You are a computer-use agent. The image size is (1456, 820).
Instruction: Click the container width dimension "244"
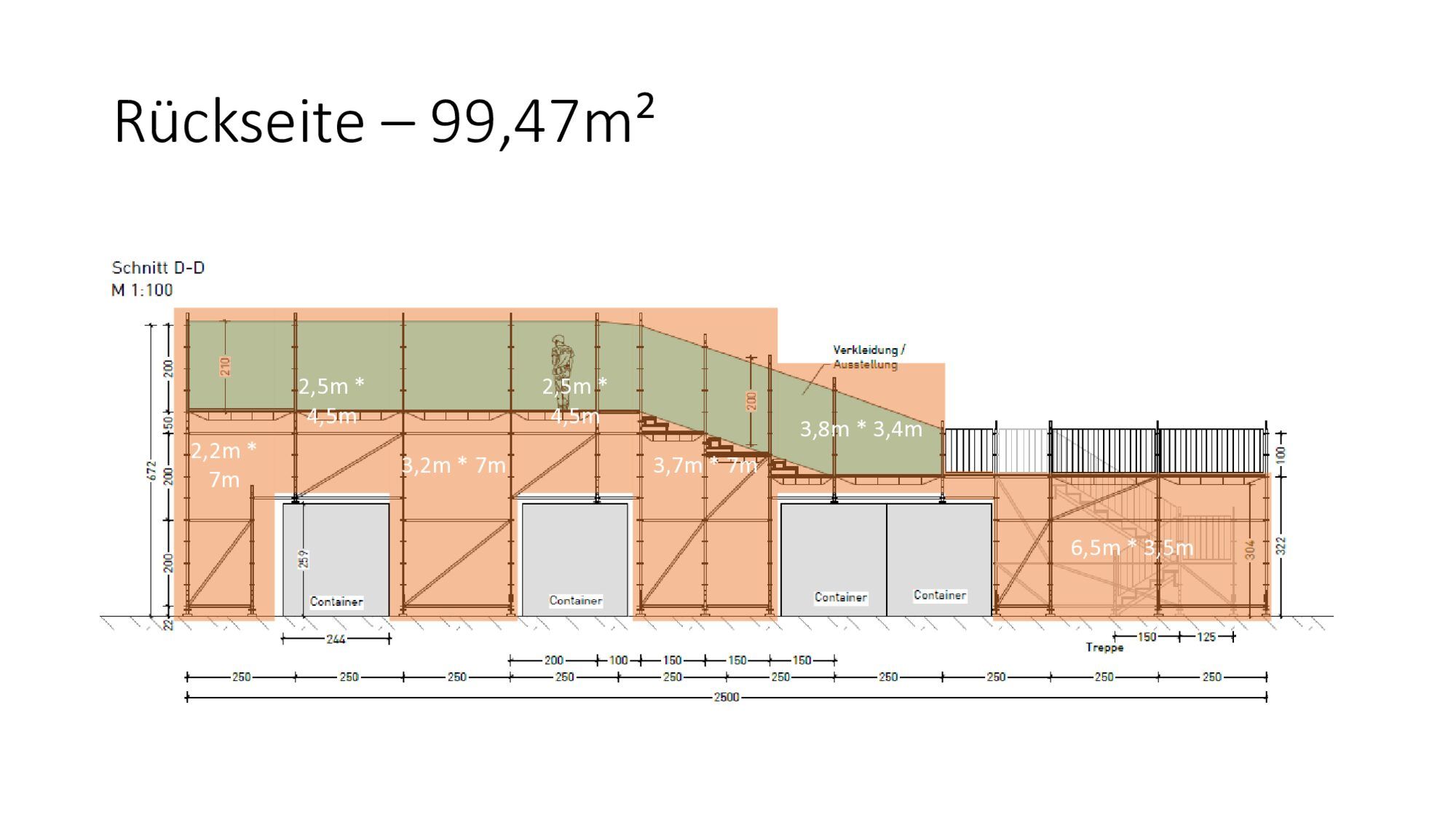pyautogui.click(x=336, y=639)
